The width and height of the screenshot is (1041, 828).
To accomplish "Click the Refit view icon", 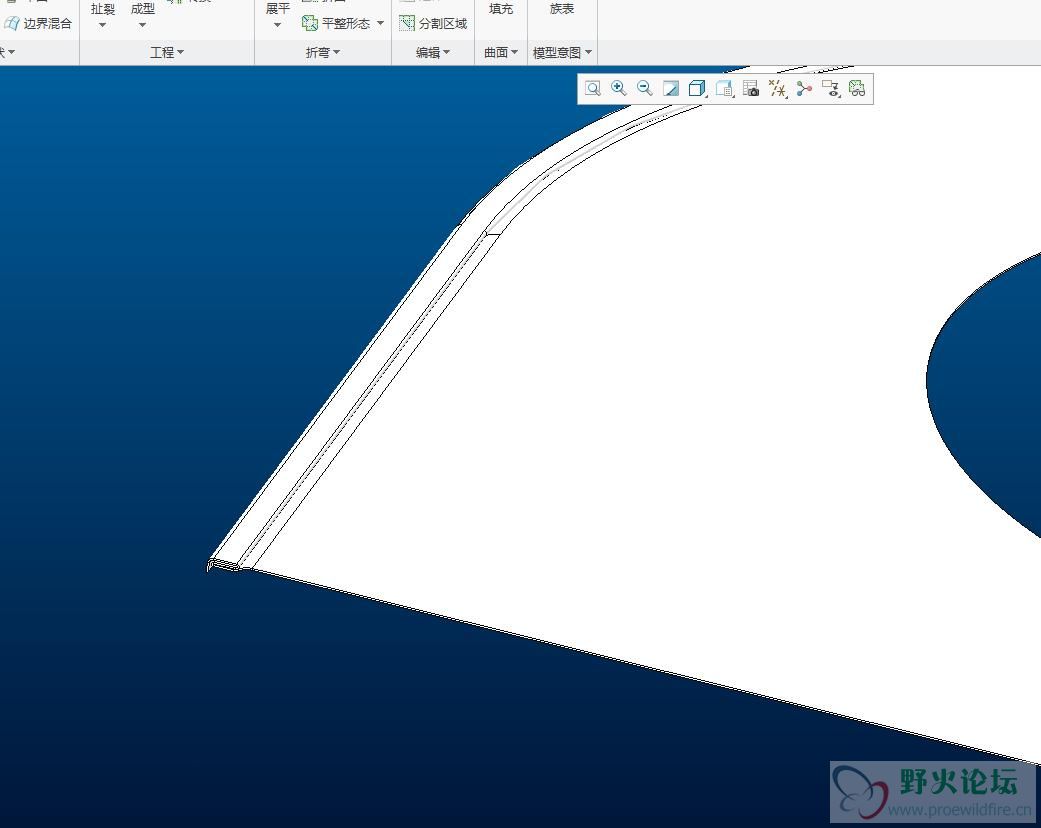I will click(x=593, y=88).
